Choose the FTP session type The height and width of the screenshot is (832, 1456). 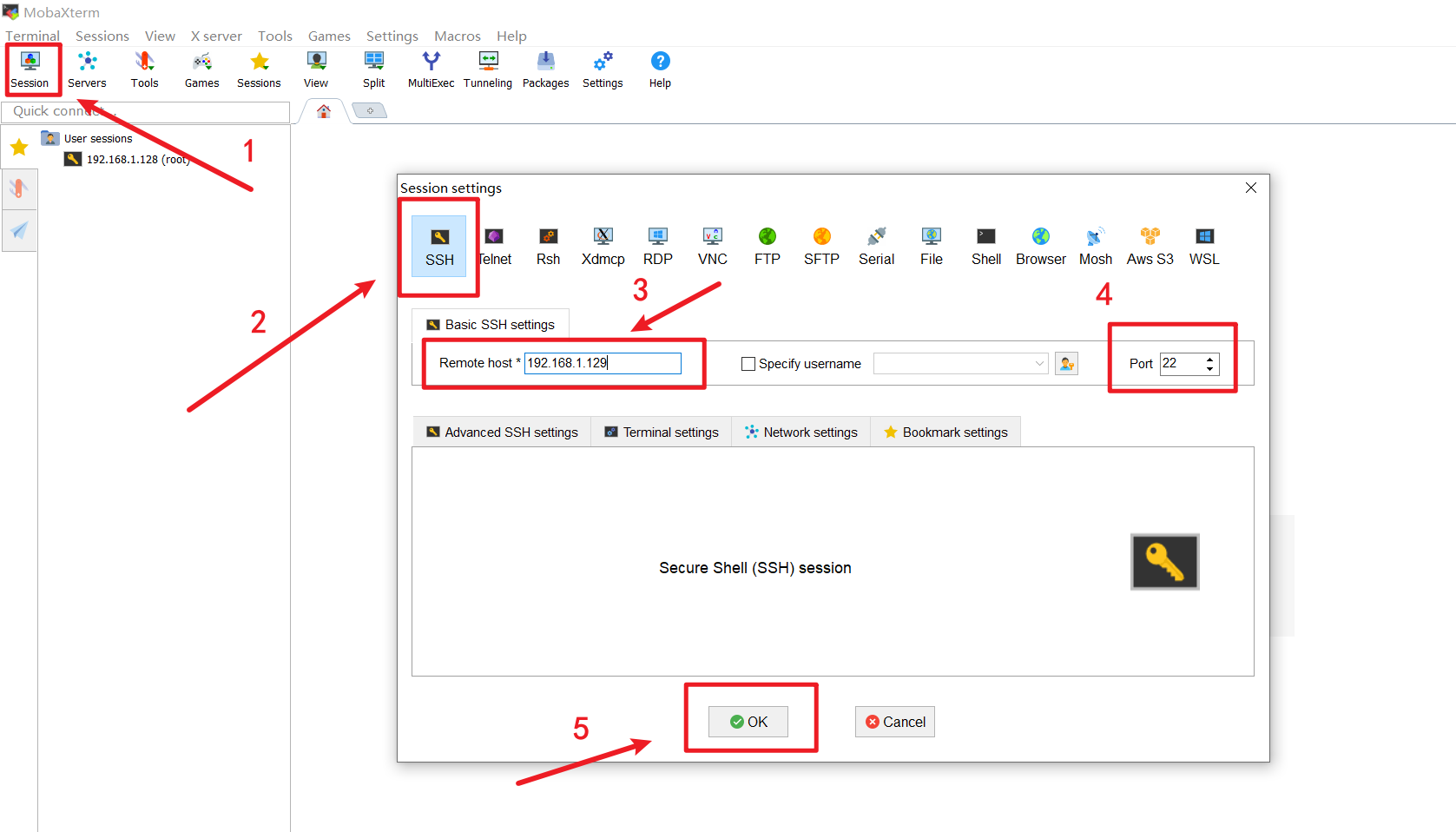pos(767,246)
